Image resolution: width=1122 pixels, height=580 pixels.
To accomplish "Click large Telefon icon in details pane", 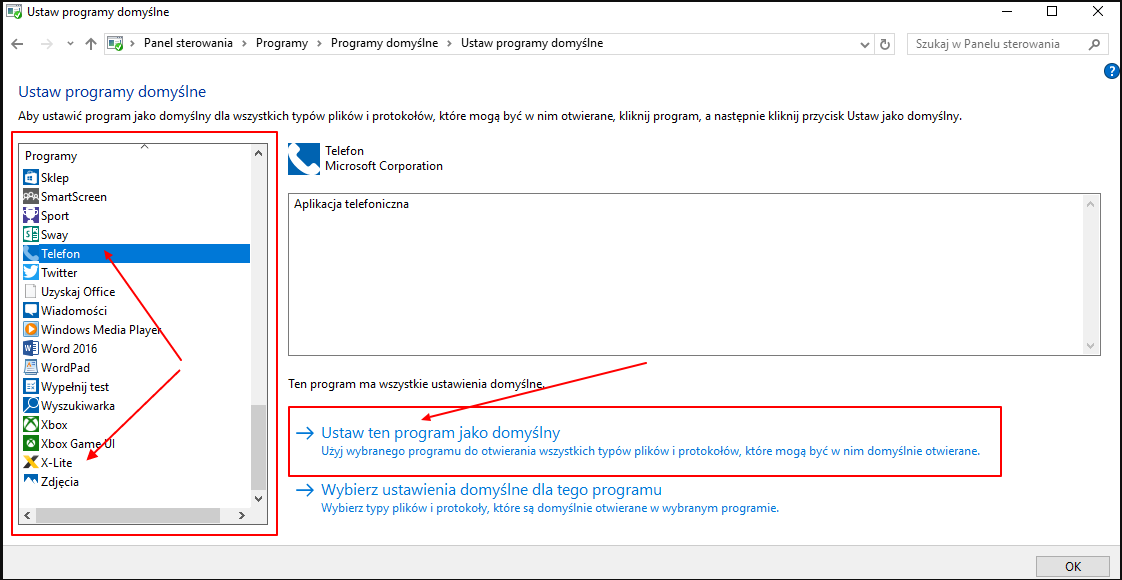I will [x=303, y=159].
